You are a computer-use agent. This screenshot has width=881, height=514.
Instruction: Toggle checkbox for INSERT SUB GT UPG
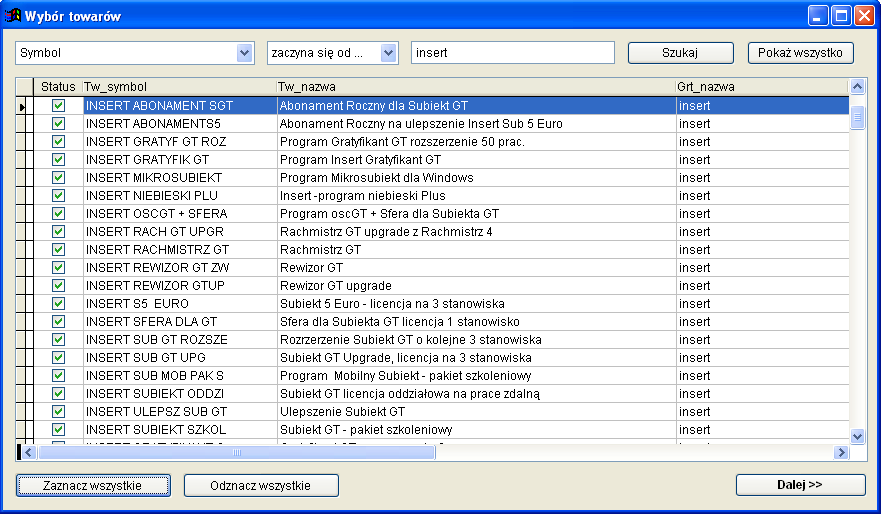pyautogui.click(x=58, y=357)
